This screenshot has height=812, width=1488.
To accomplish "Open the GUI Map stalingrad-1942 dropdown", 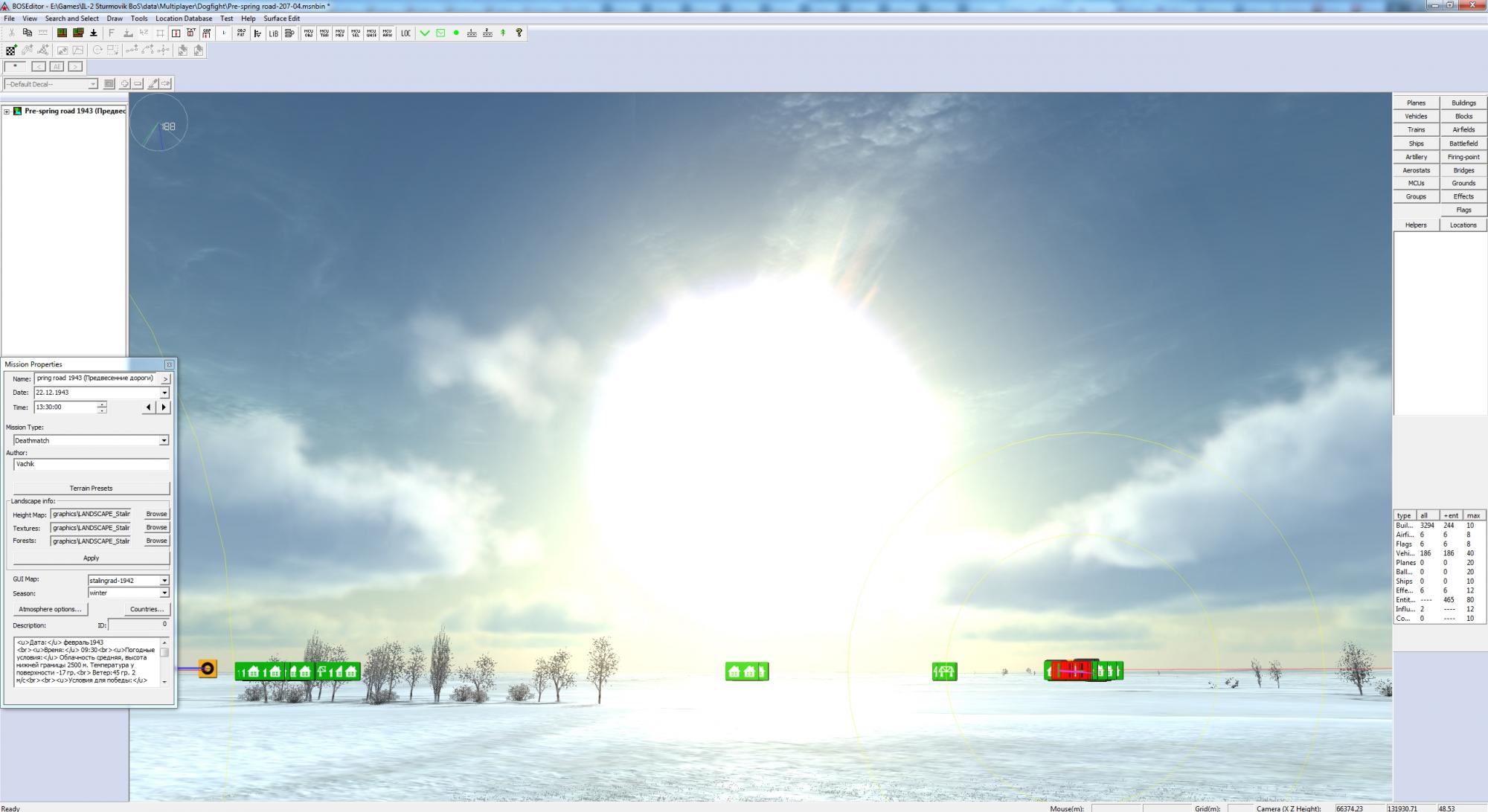I will (x=164, y=580).
